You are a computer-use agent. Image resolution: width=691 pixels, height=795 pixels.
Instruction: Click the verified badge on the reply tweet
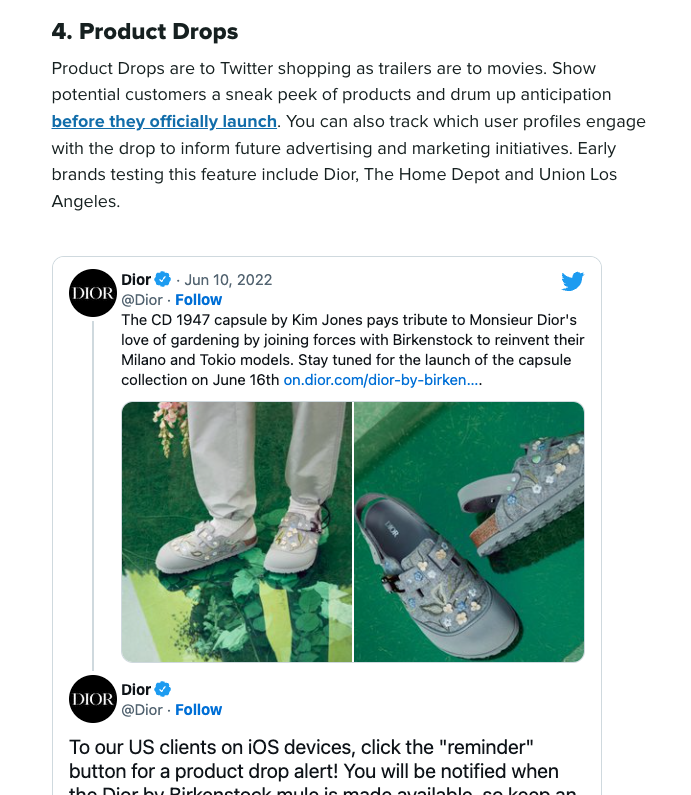tap(163, 690)
